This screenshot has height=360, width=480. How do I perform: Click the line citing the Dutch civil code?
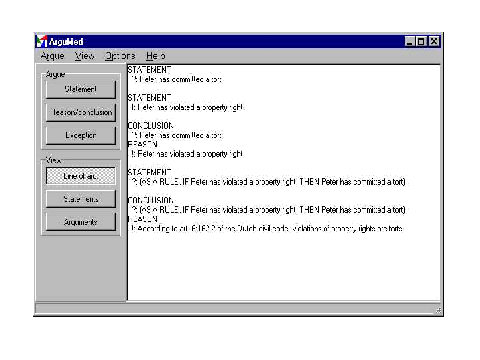(x=266, y=229)
